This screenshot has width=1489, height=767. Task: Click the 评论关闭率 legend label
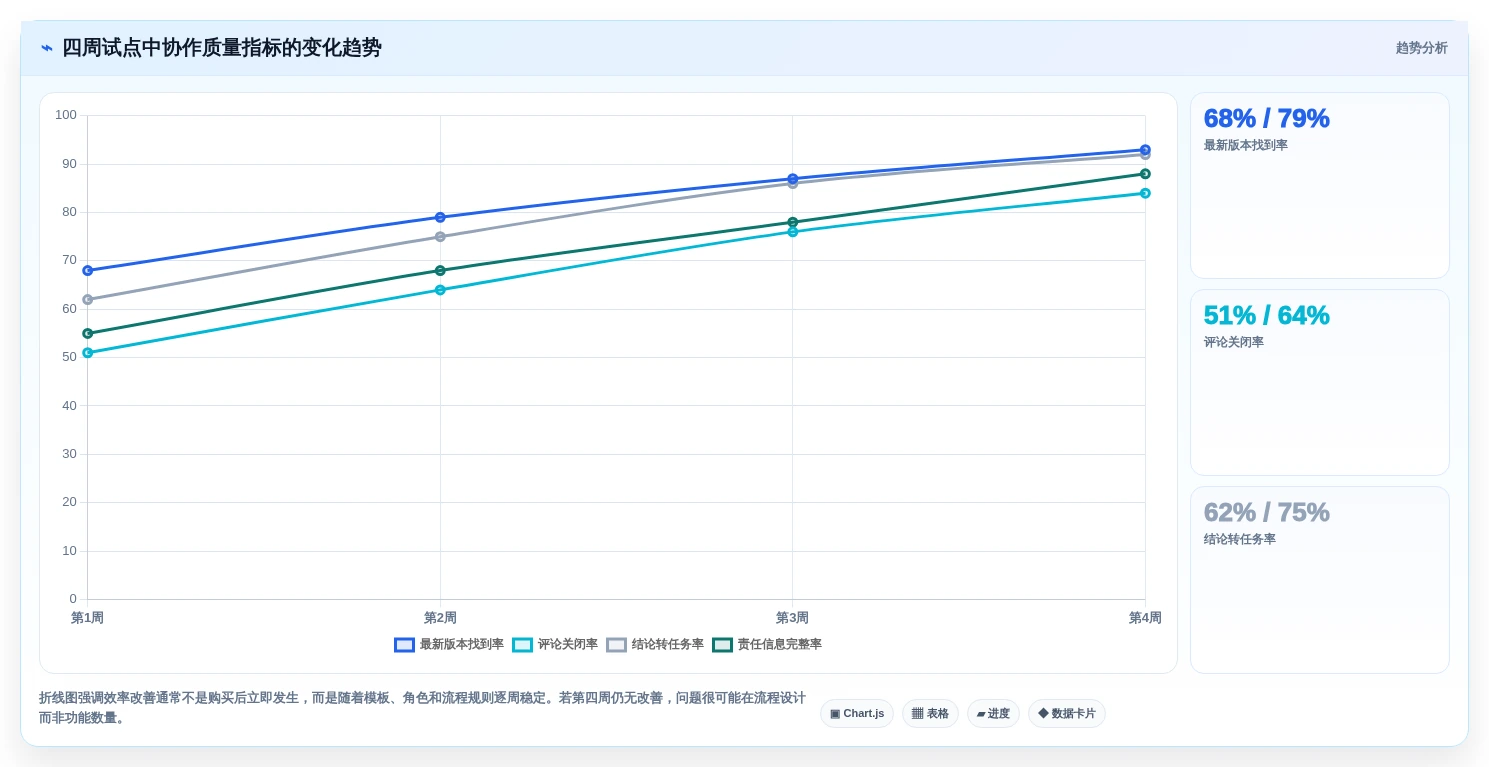(568, 645)
